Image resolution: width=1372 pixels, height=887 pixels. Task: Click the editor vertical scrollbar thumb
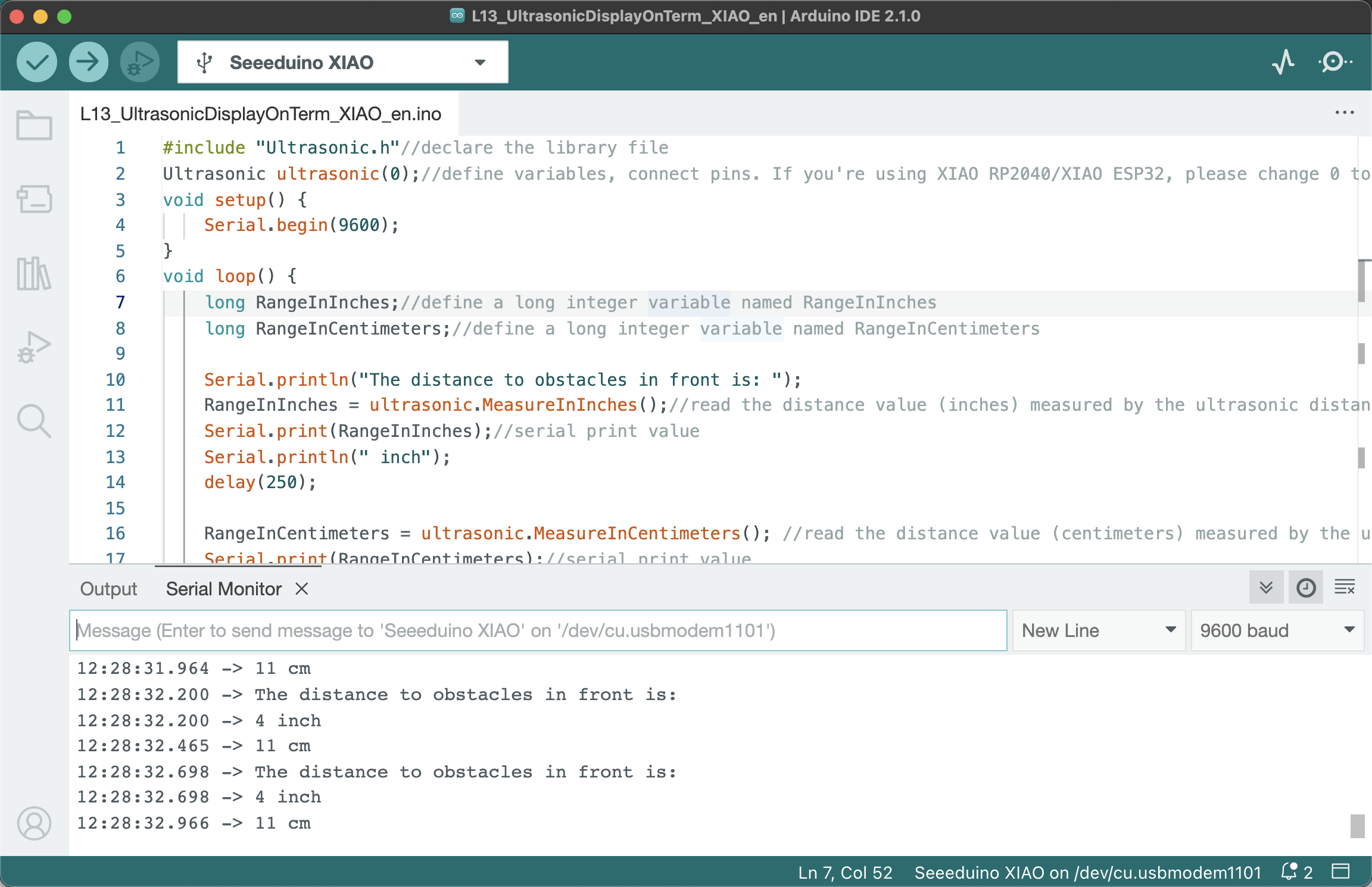pos(1362,281)
